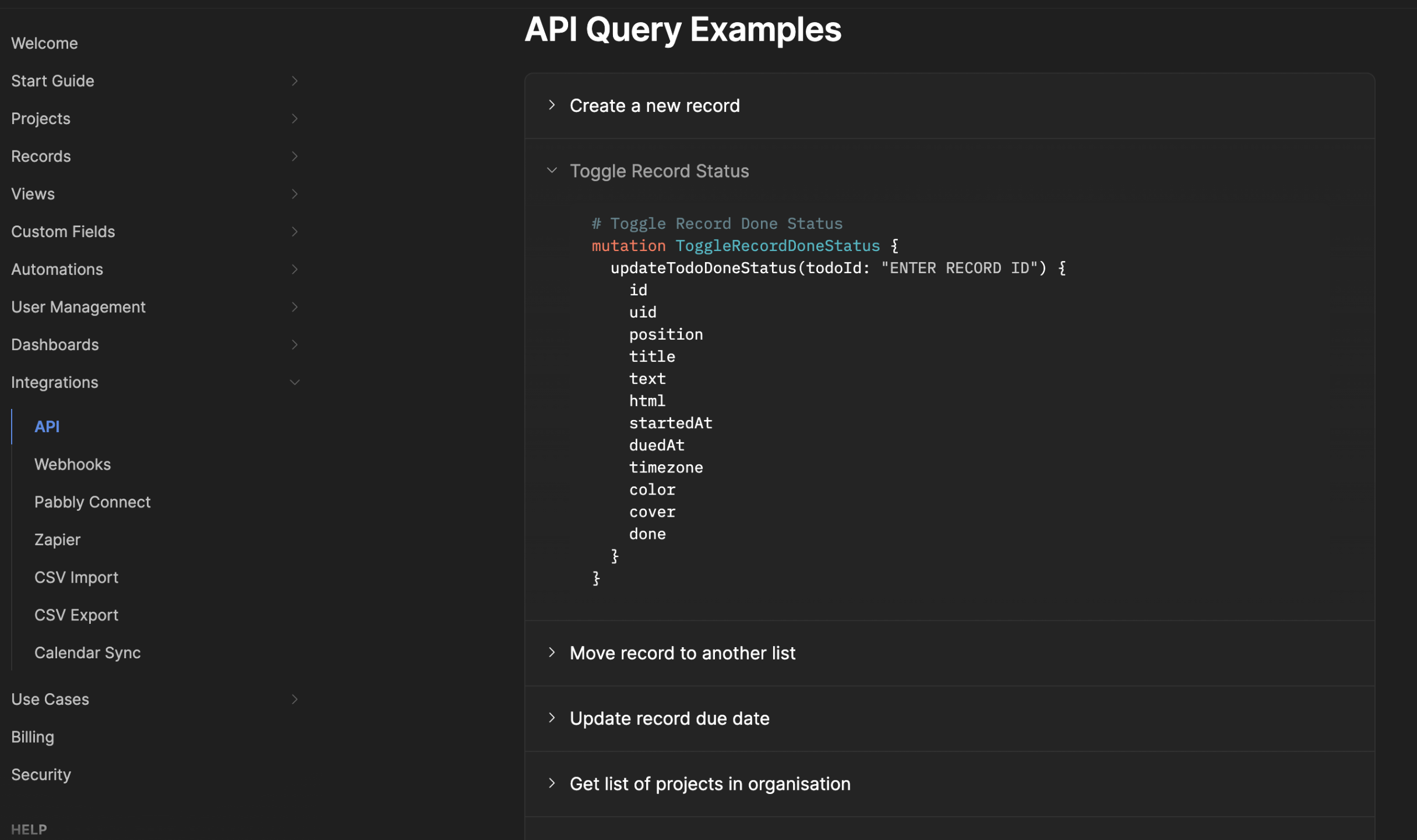This screenshot has height=840, width=1417.
Task: Open Get list of projects in organisation
Action: pyautogui.click(x=710, y=784)
